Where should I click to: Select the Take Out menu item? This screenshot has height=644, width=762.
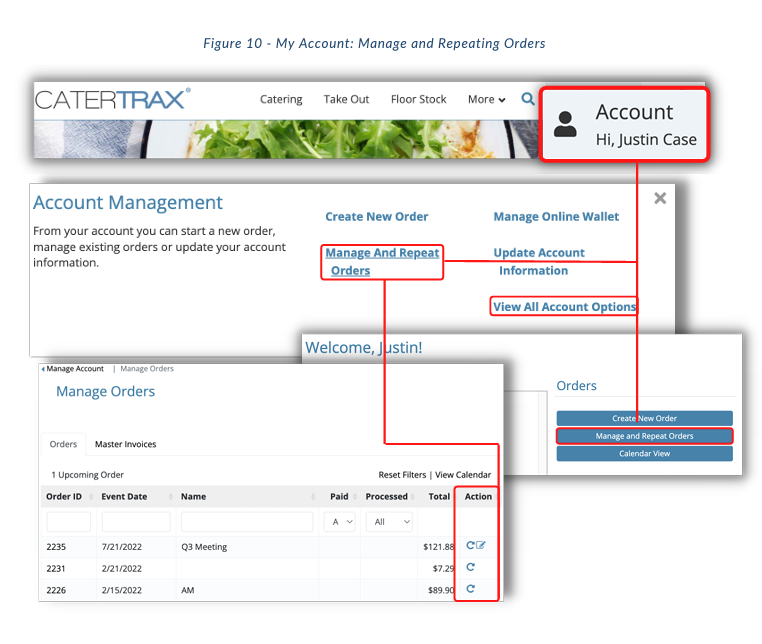click(x=346, y=99)
